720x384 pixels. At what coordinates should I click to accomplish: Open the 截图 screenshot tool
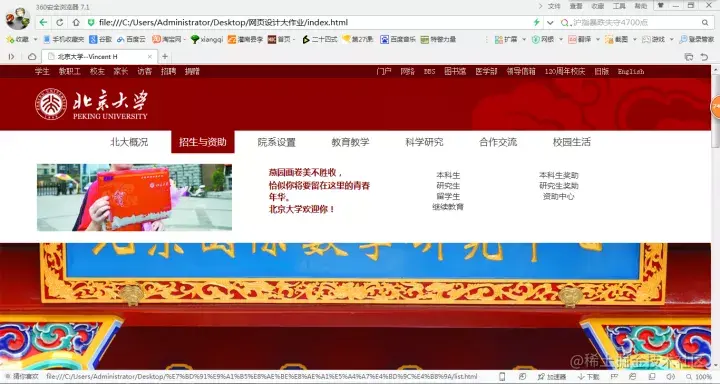tap(617, 40)
